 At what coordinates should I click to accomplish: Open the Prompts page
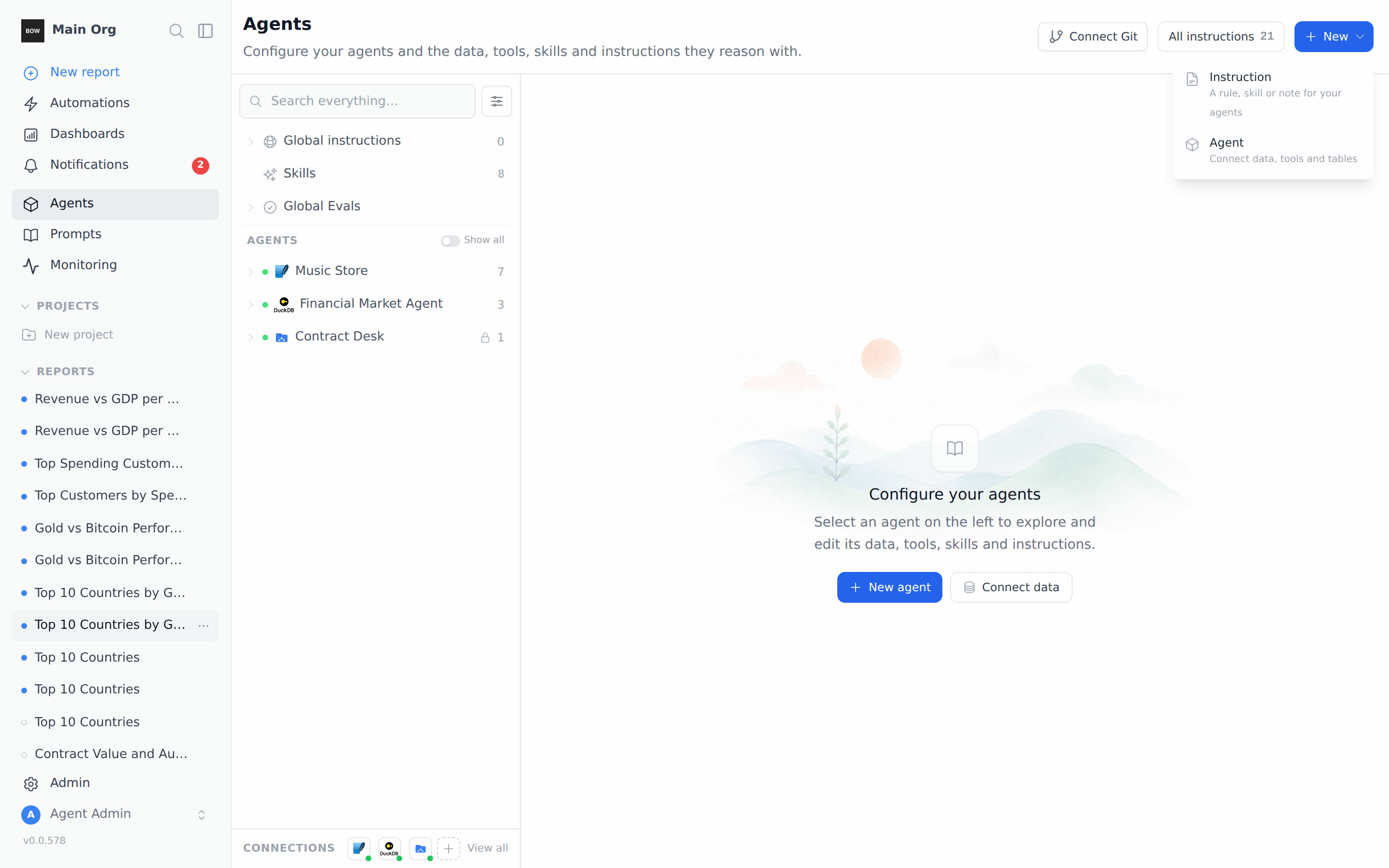click(x=115, y=234)
